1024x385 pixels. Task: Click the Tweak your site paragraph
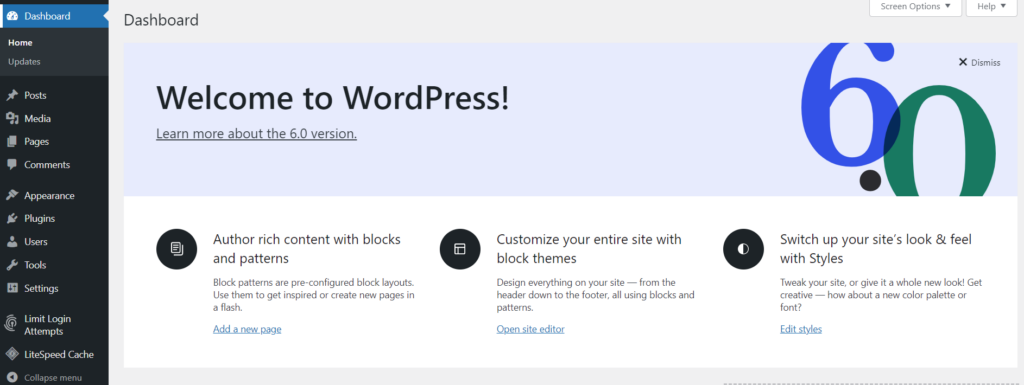(x=881, y=295)
